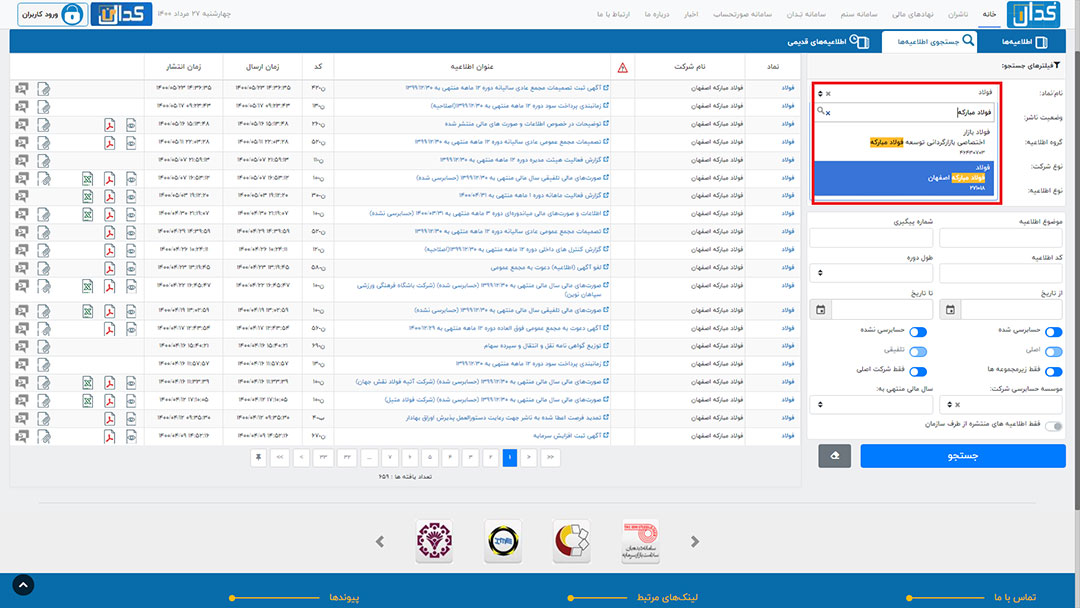The width and height of the screenshot is (1080, 608).
Task: Open notice link 'توزیع گواهی نامه نقل و انتقال'
Action: pos(546,346)
